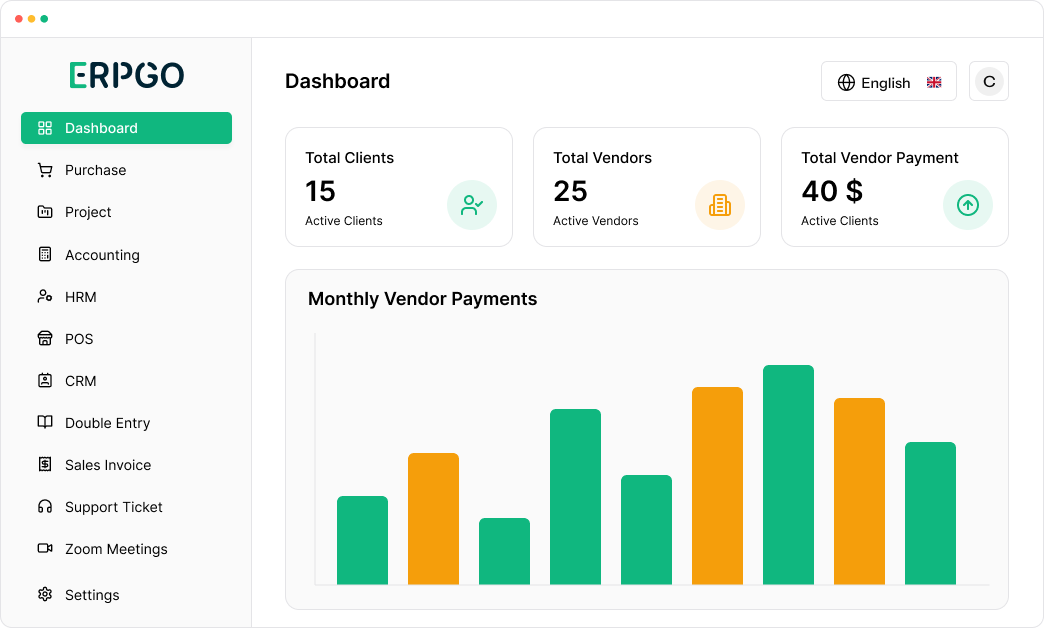1044x628 pixels.
Task: Click the first orange bar in chart
Action: [433, 519]
